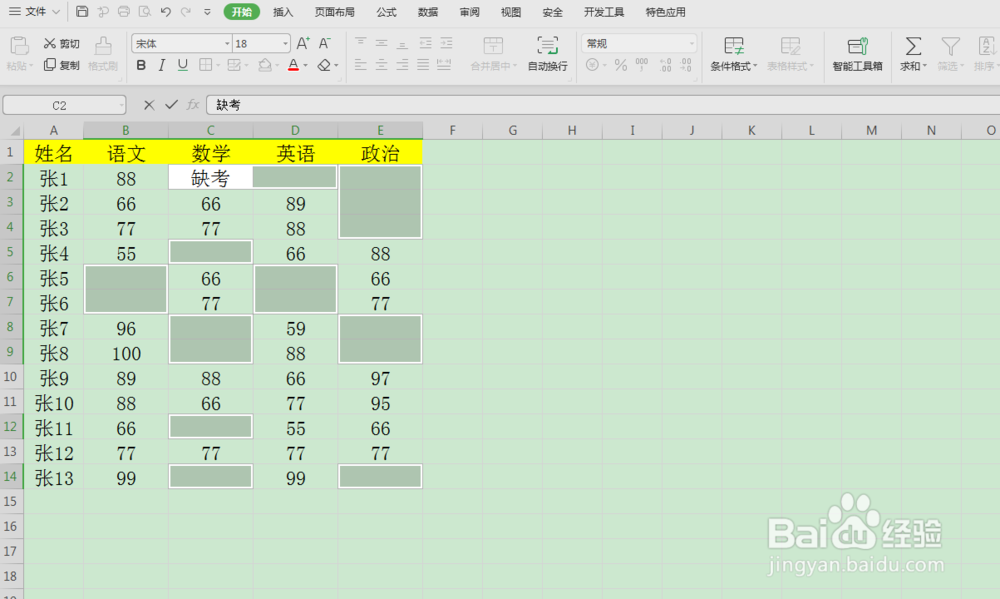Click the Clear format eraser icon
Viewport: 1000px width, 599px height.
coord(325,65)
